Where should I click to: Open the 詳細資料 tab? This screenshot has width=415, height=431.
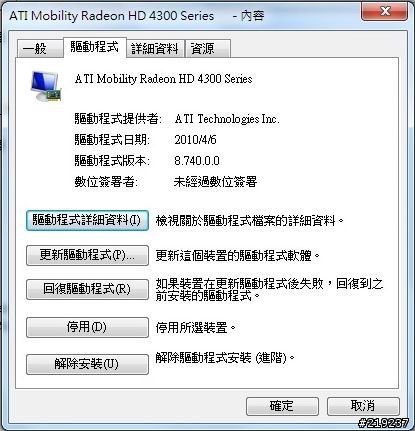pyautogui.click(x=155, y=49)
